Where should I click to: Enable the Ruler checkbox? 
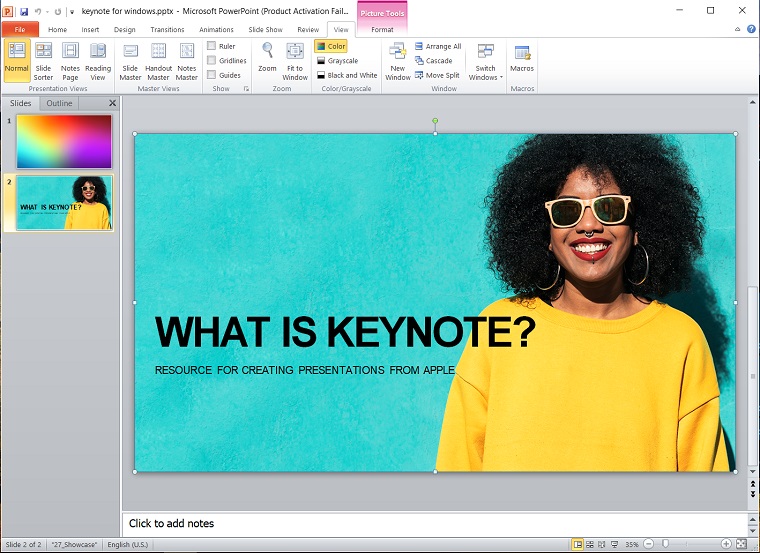point(211,46)
